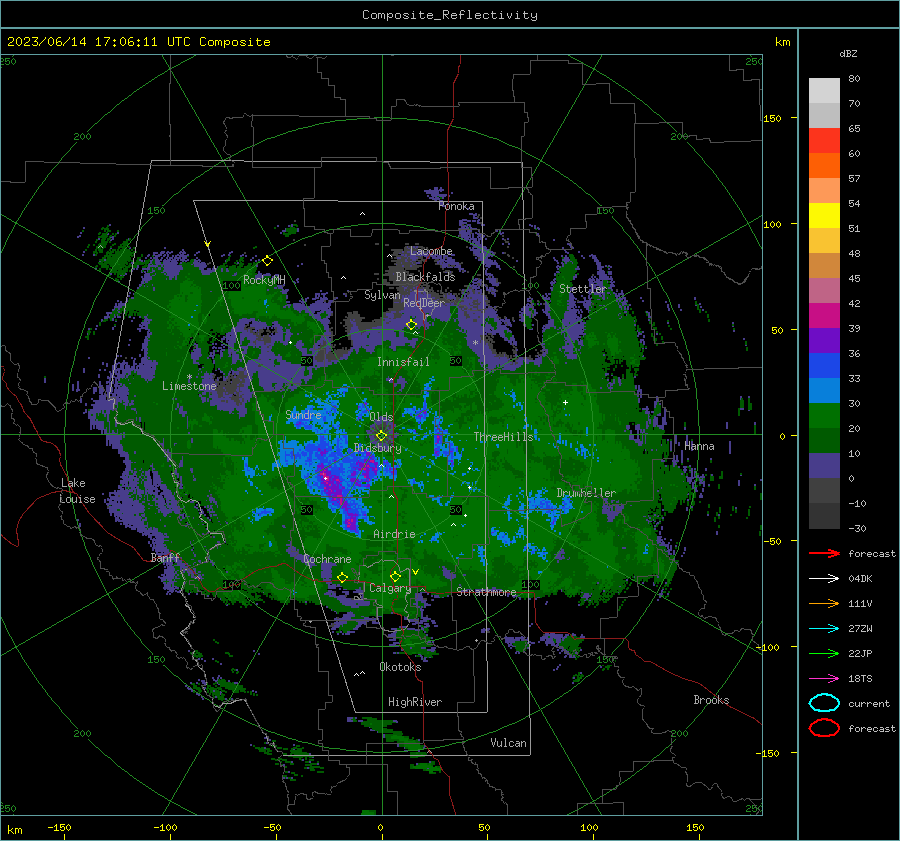Screen dimensions: 900x841
Task: Select the red swatch between 65 and 60 dBZ
Action: point(824,141)
